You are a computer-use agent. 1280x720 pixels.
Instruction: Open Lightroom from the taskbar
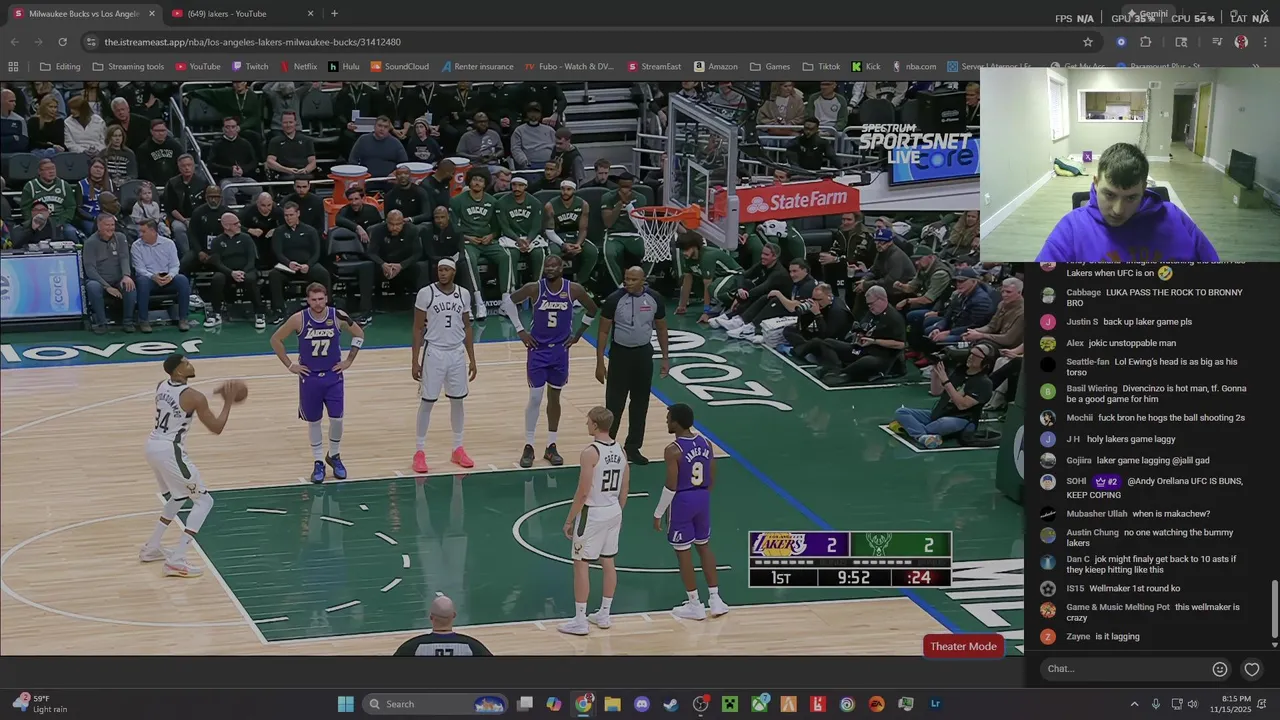click(x=935, y=704)
